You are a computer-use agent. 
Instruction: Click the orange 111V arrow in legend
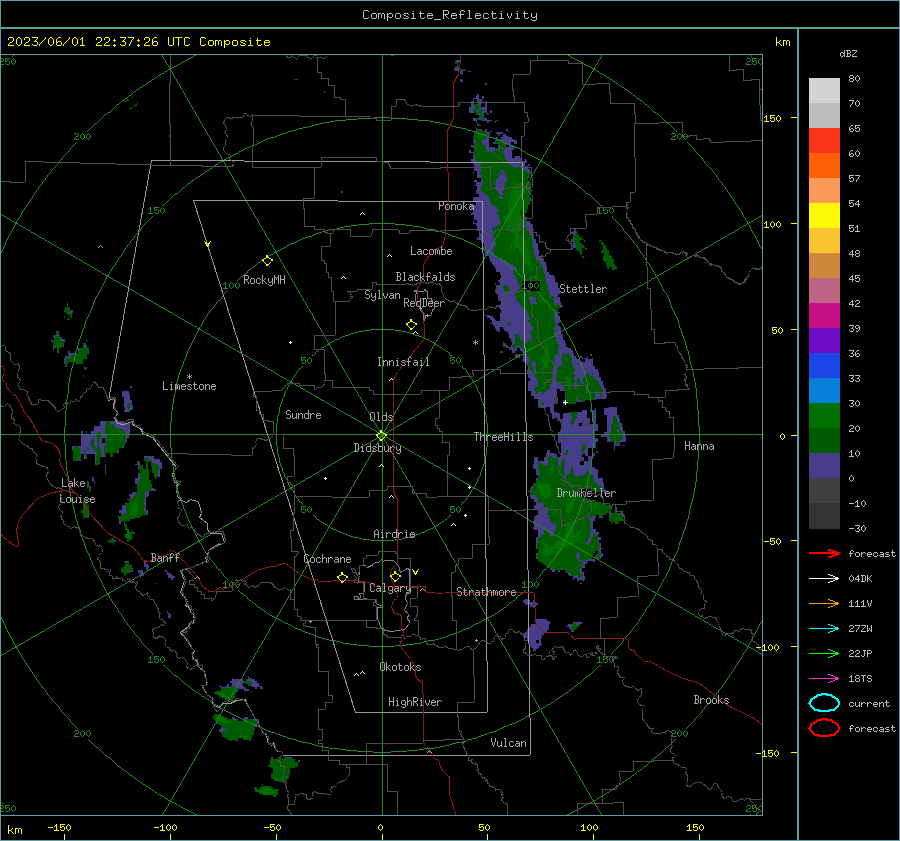(825, 603)
